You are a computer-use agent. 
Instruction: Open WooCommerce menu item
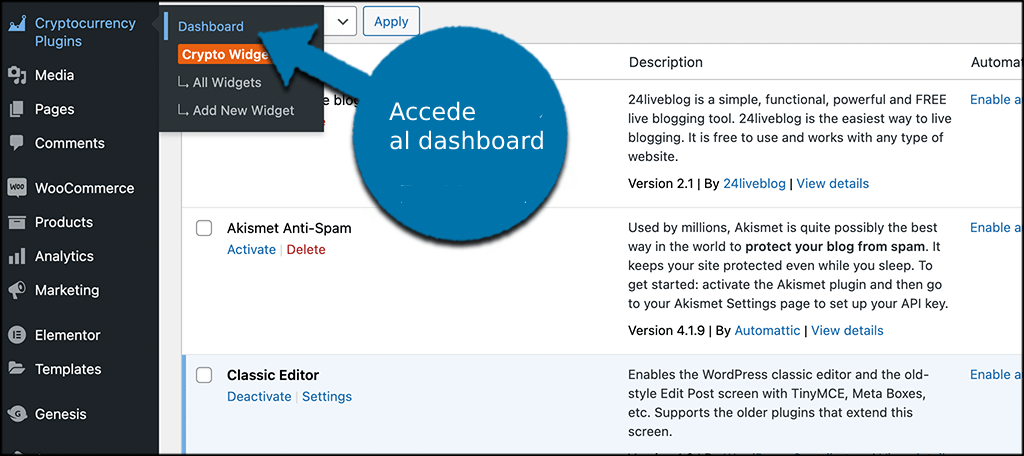tap(84, 188)
